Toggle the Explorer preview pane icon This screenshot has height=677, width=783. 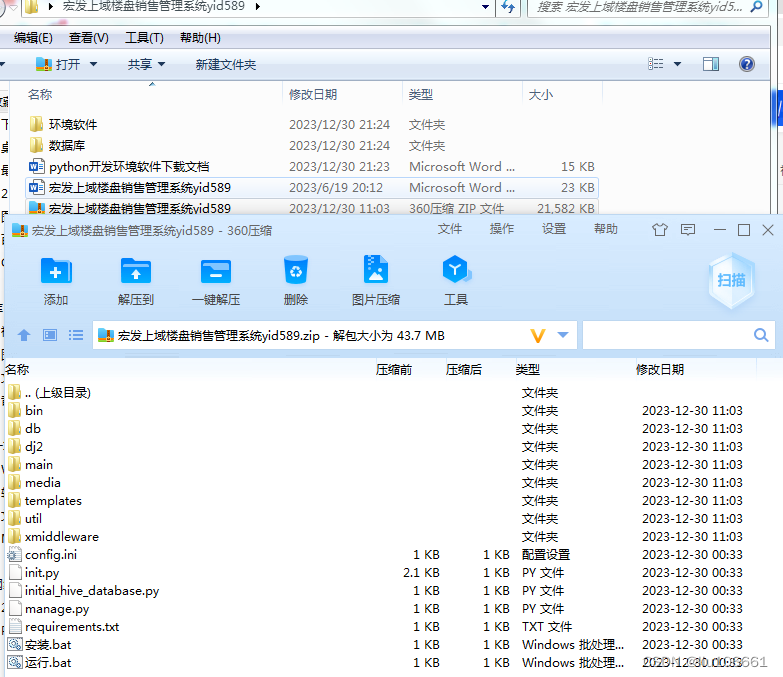[711, 64]
